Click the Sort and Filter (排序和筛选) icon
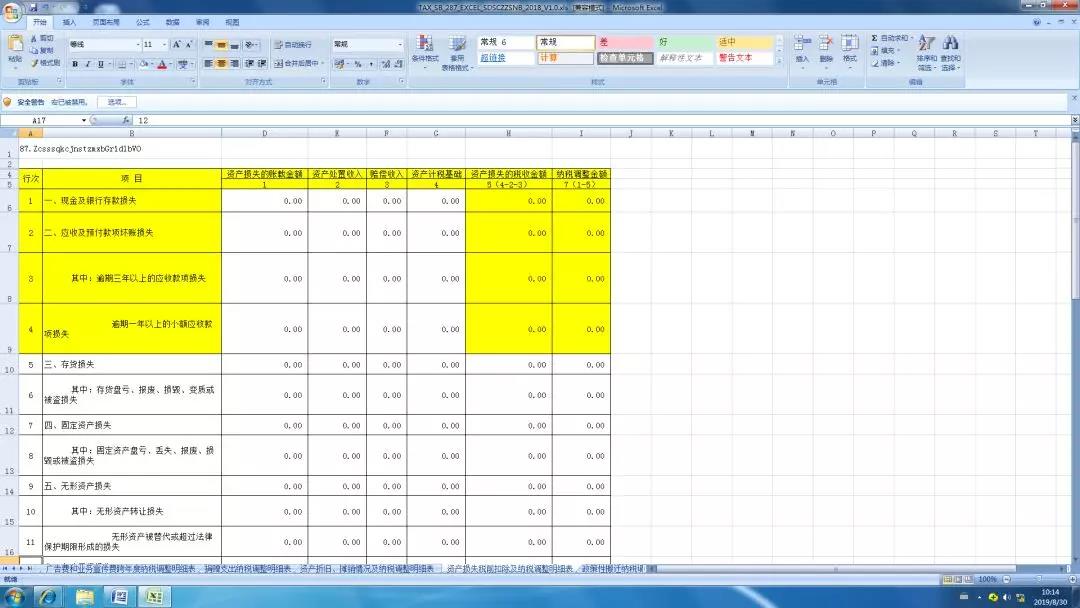Viewport: 1080px width, 608px height. click(926, 52)
